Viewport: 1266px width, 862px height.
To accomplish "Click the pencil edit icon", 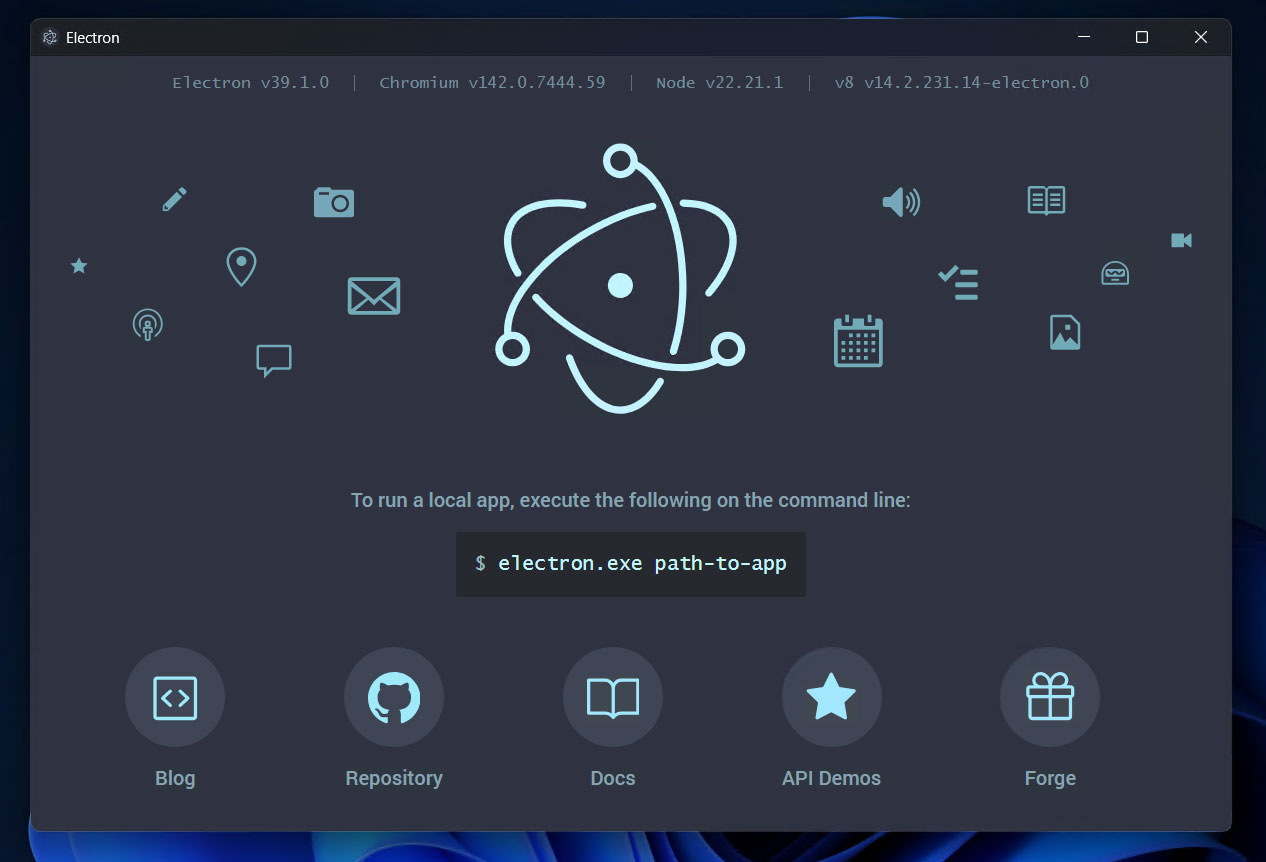I will (174, 200).
